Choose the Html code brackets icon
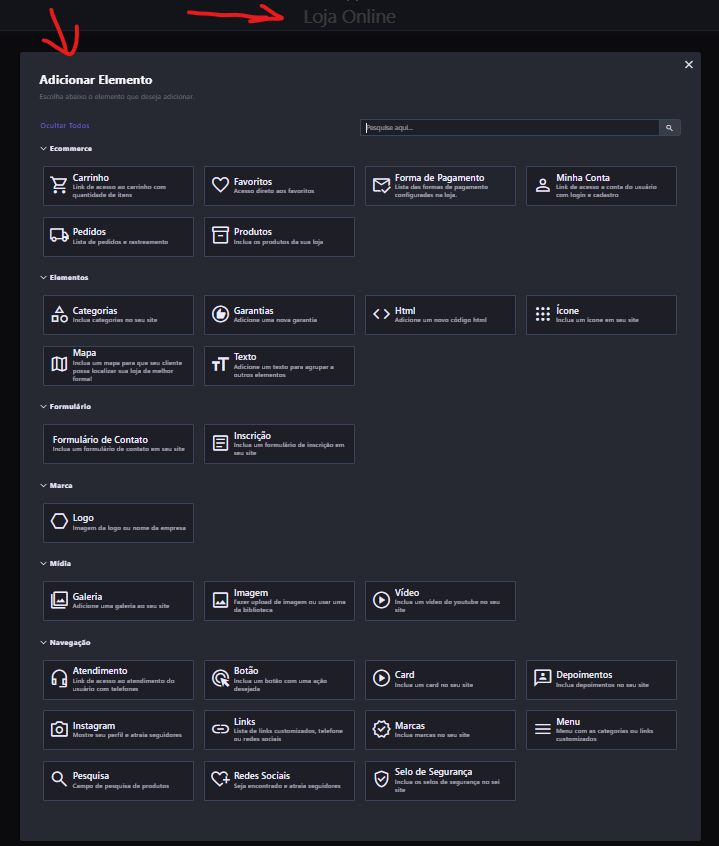This screenshot has height=846, width=719. pos(381,314)
